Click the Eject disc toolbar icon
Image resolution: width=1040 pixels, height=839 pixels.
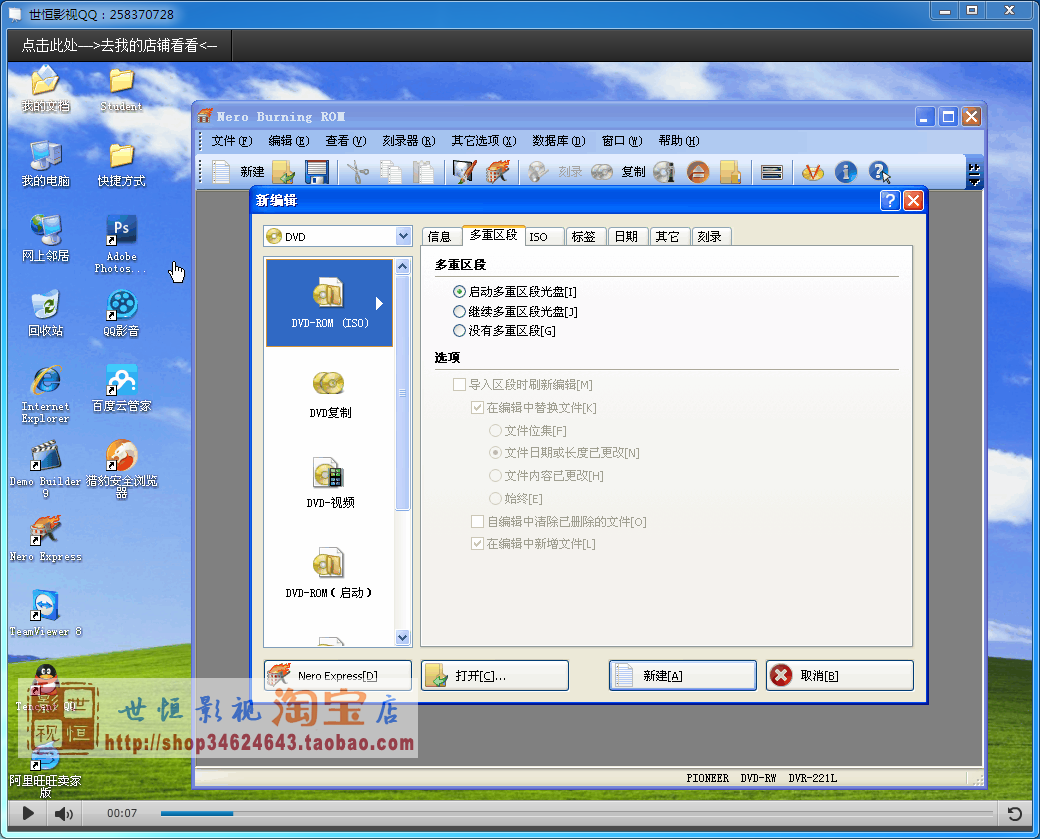click(698, 172)
